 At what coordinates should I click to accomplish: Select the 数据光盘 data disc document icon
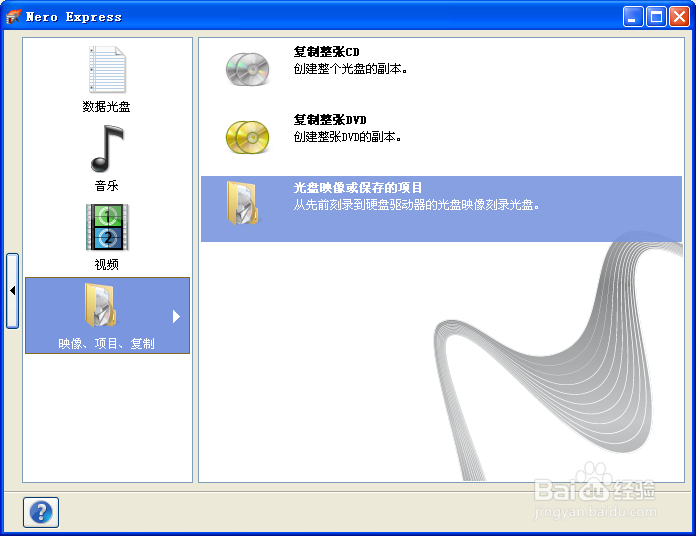pos(107,69)
